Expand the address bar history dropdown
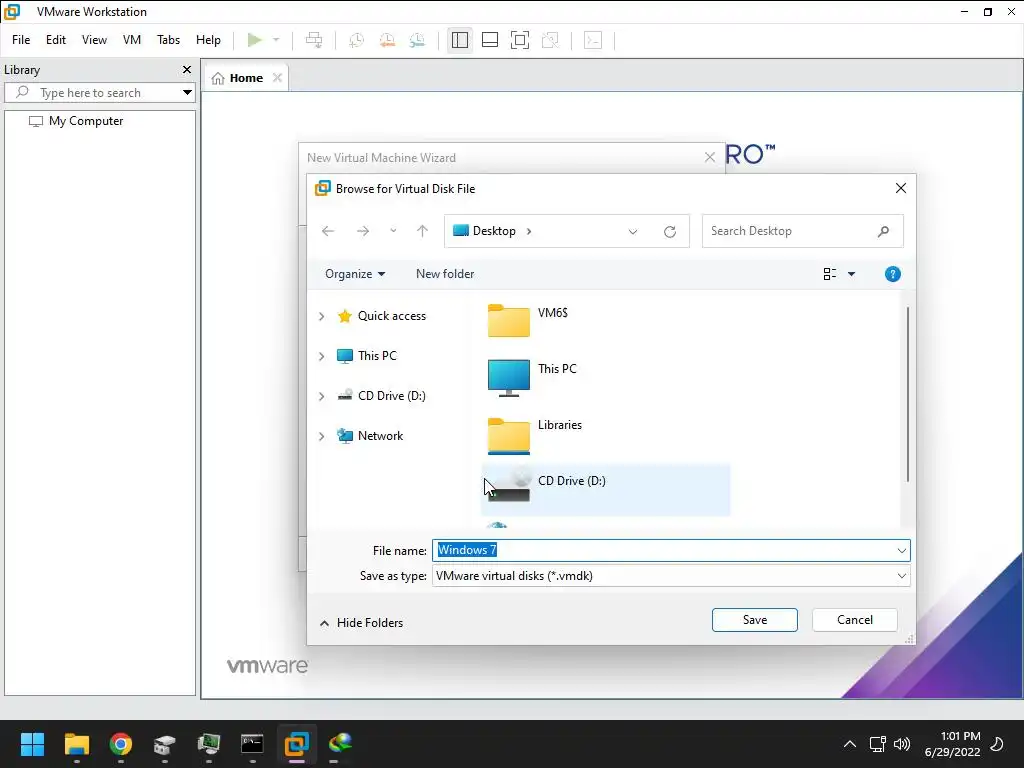Viewport: 1024px width, 768px height. click(633, 232)
